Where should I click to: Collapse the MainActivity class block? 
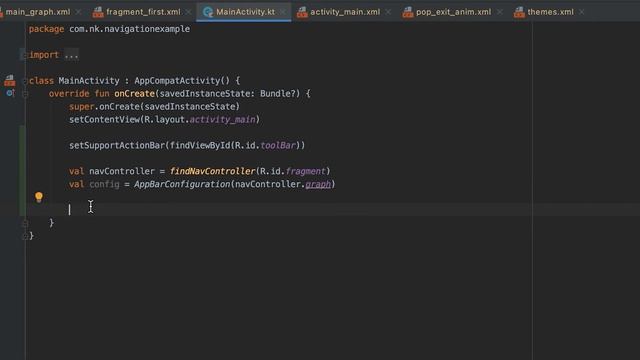pos(24,81)
